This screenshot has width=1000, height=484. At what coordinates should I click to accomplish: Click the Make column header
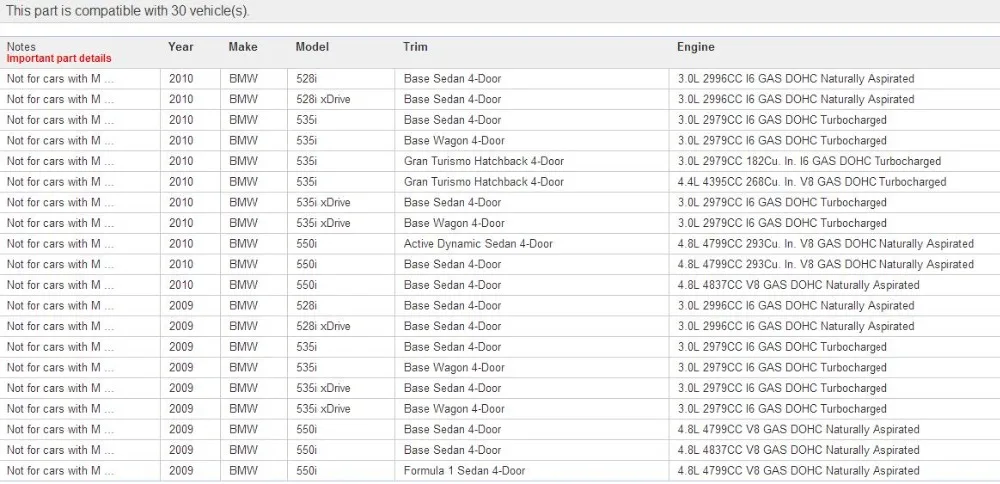coord(243,47)
